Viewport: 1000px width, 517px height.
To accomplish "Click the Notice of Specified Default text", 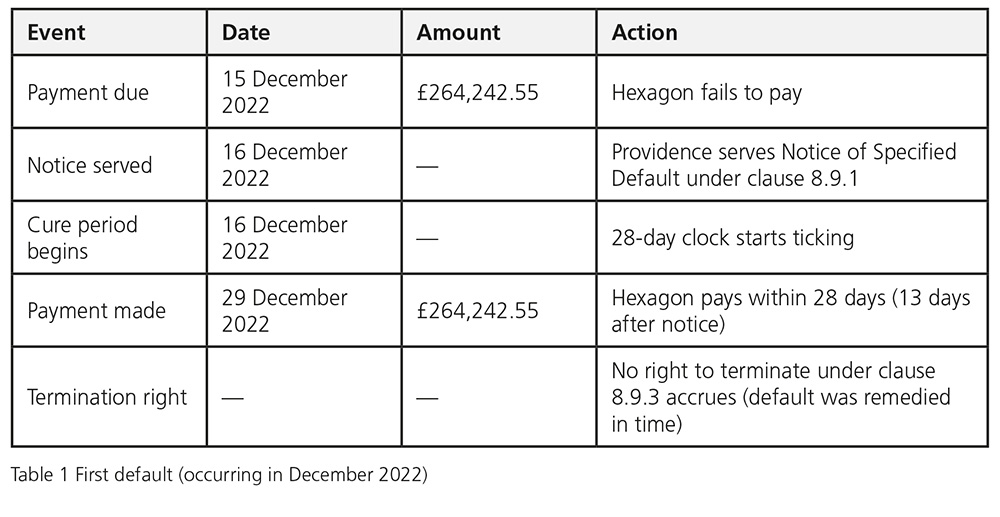I will (x=784, y=165).
